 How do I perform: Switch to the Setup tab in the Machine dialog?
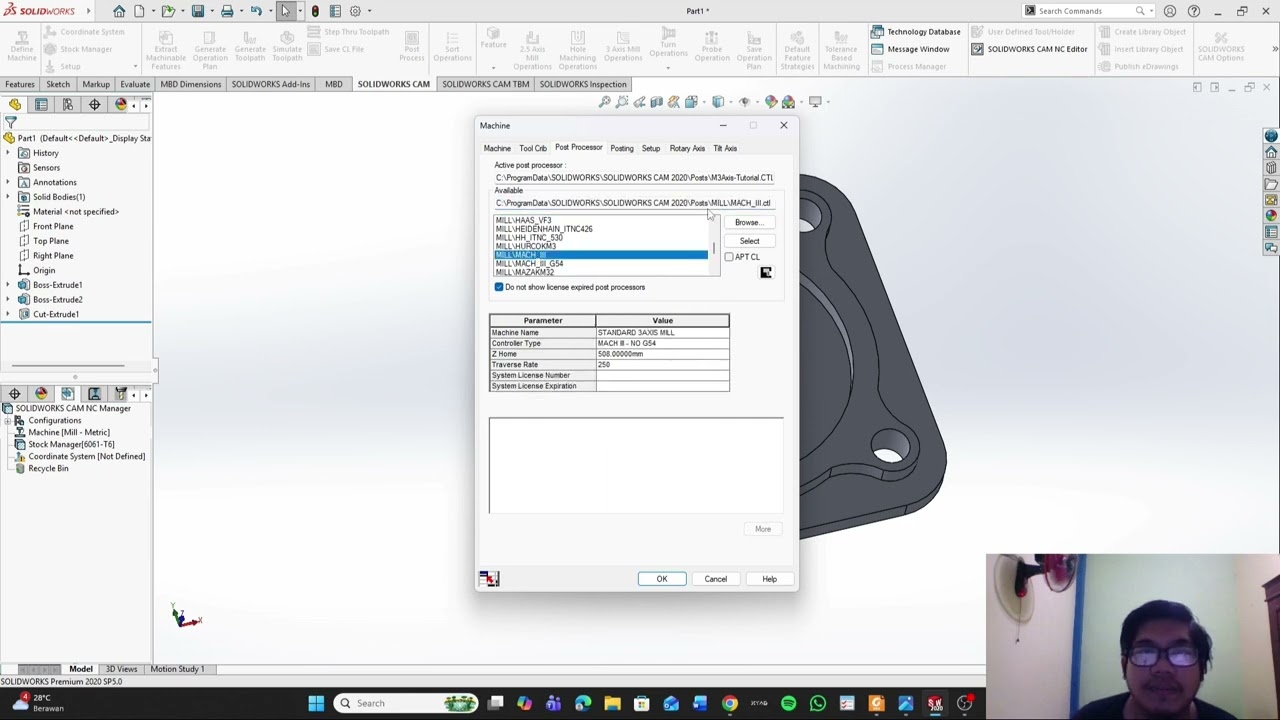pyautogui.click(x=651, y=148)
